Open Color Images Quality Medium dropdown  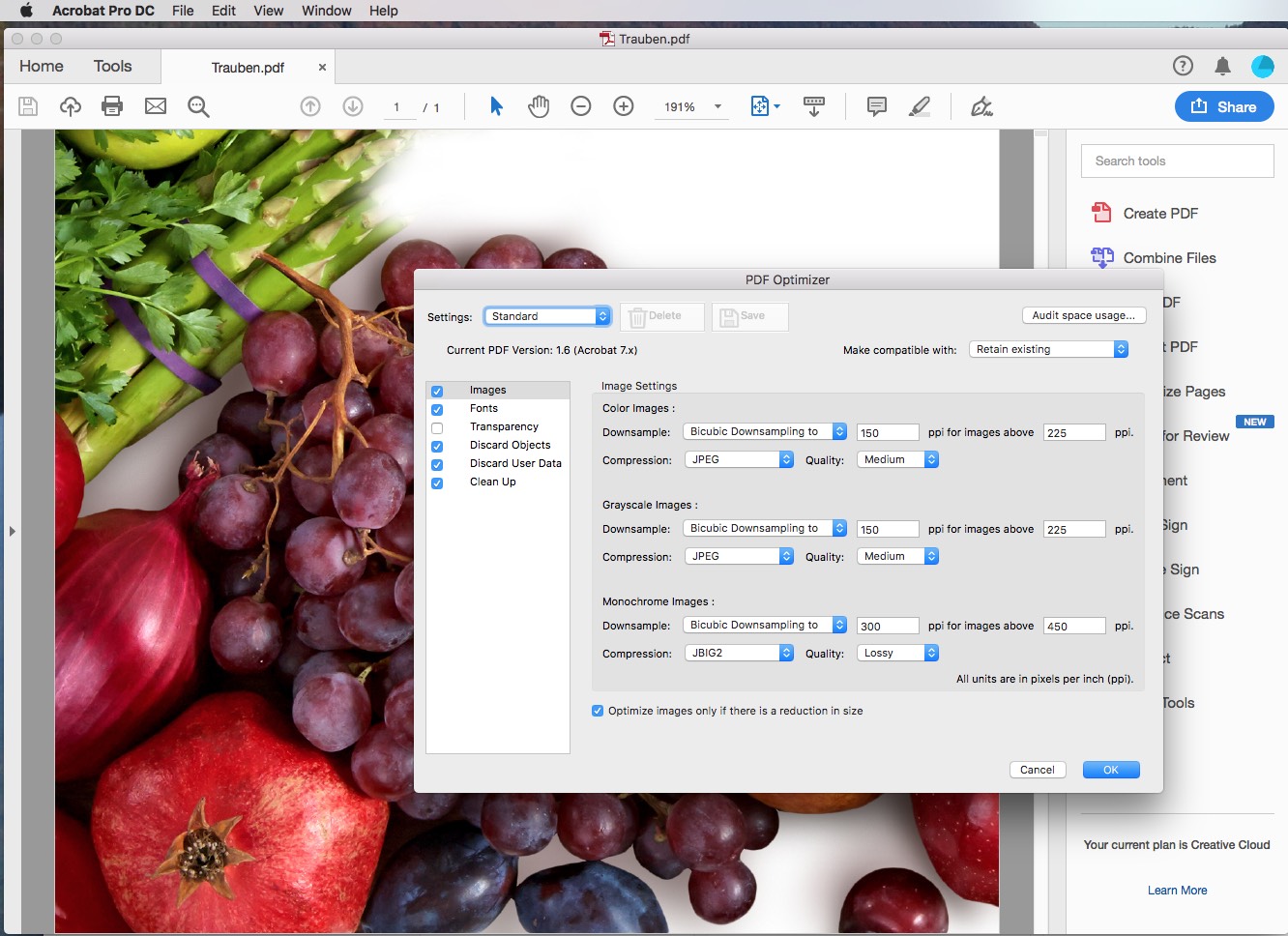pyautogui.click(x=897, y=459)
